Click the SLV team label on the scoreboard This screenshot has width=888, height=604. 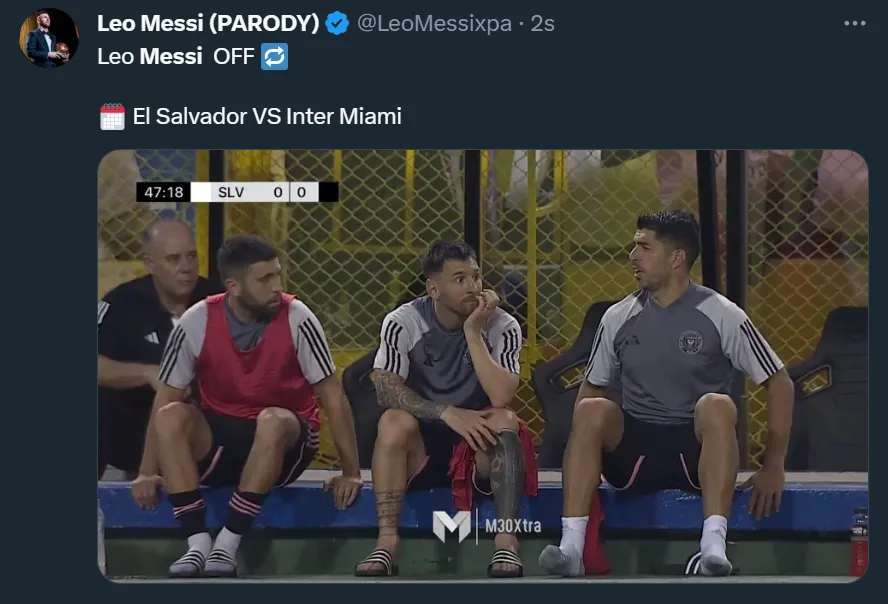pos(231,192)
